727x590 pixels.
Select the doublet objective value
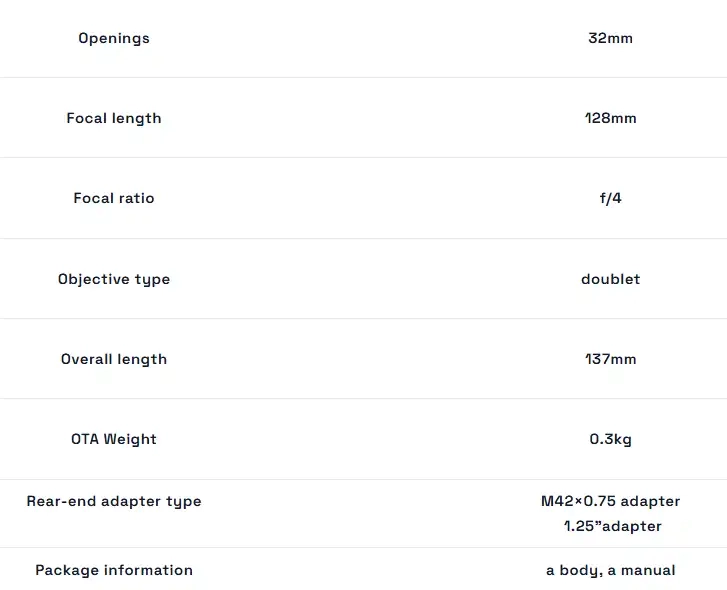pos(610,279)
